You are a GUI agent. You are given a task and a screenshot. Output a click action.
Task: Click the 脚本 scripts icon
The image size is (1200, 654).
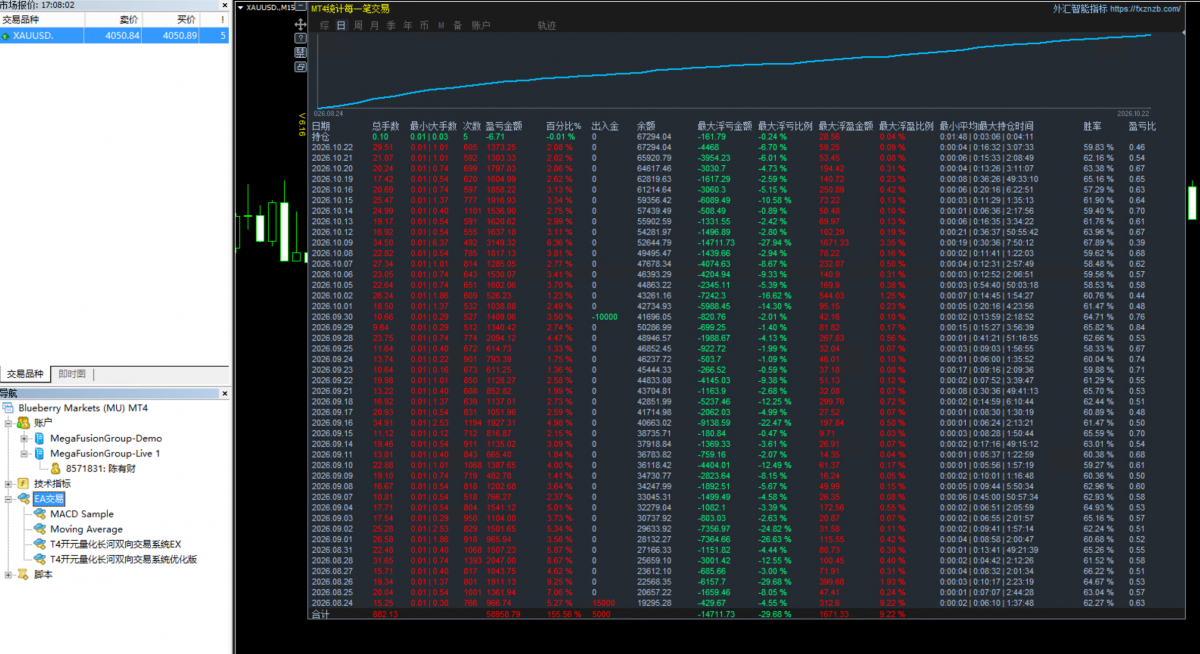pos(23,574)
